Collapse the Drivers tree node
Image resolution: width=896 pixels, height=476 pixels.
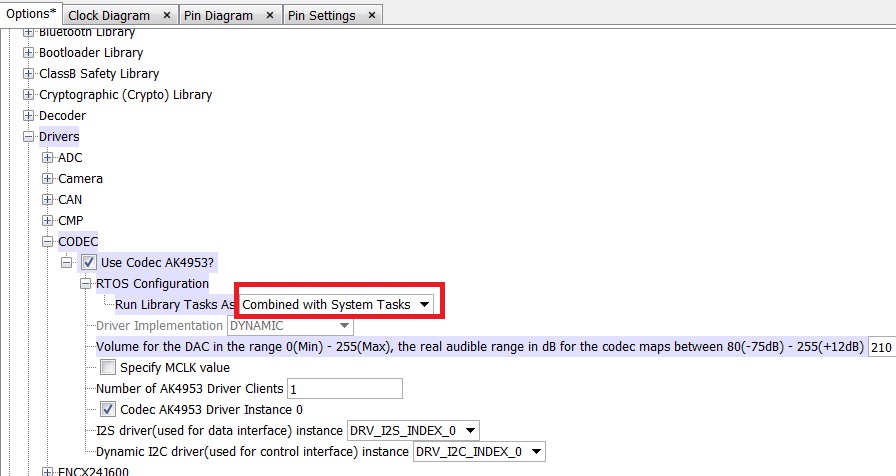(29, 137)
